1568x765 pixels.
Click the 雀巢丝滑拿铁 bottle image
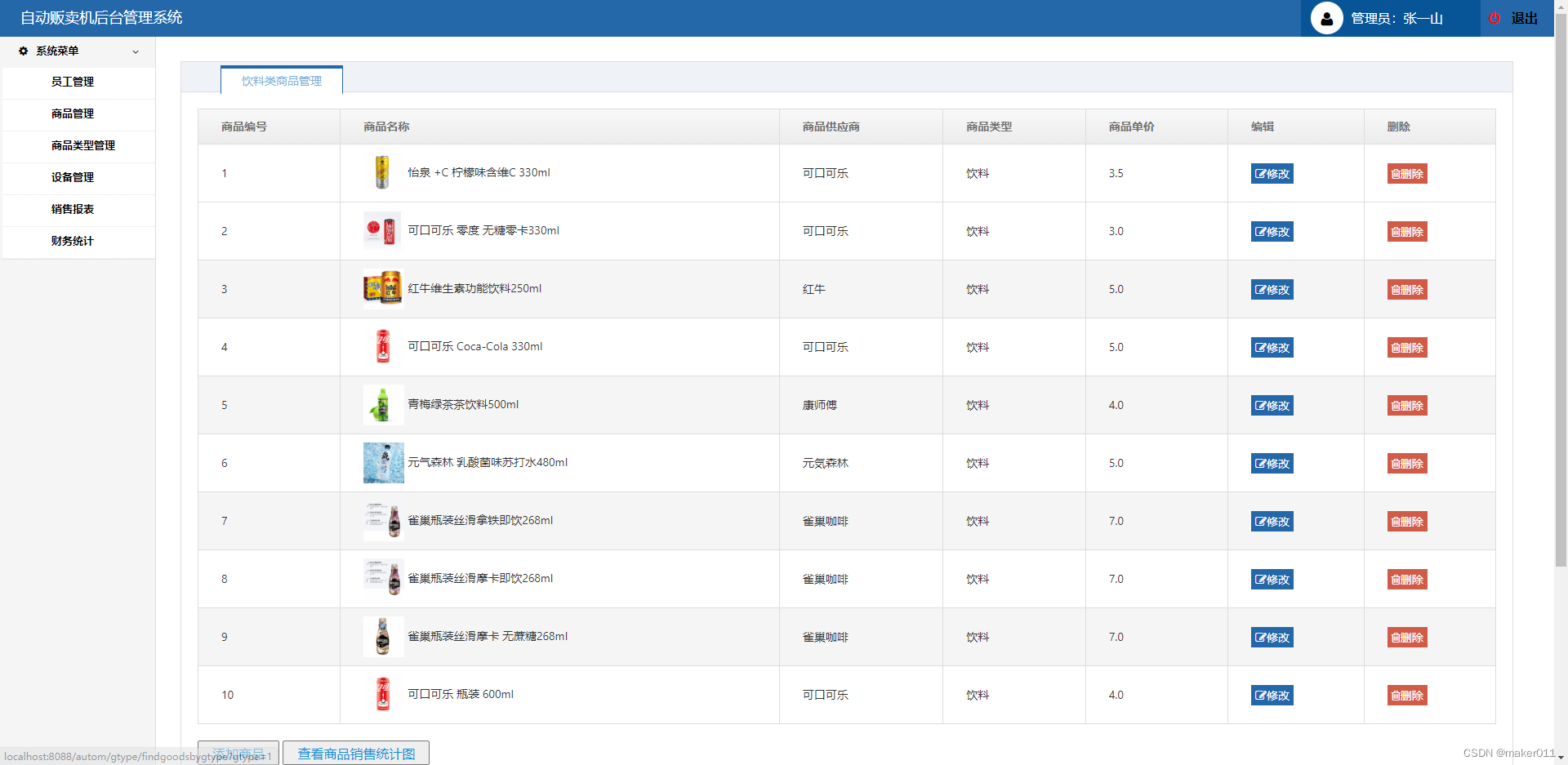[383, 521]
